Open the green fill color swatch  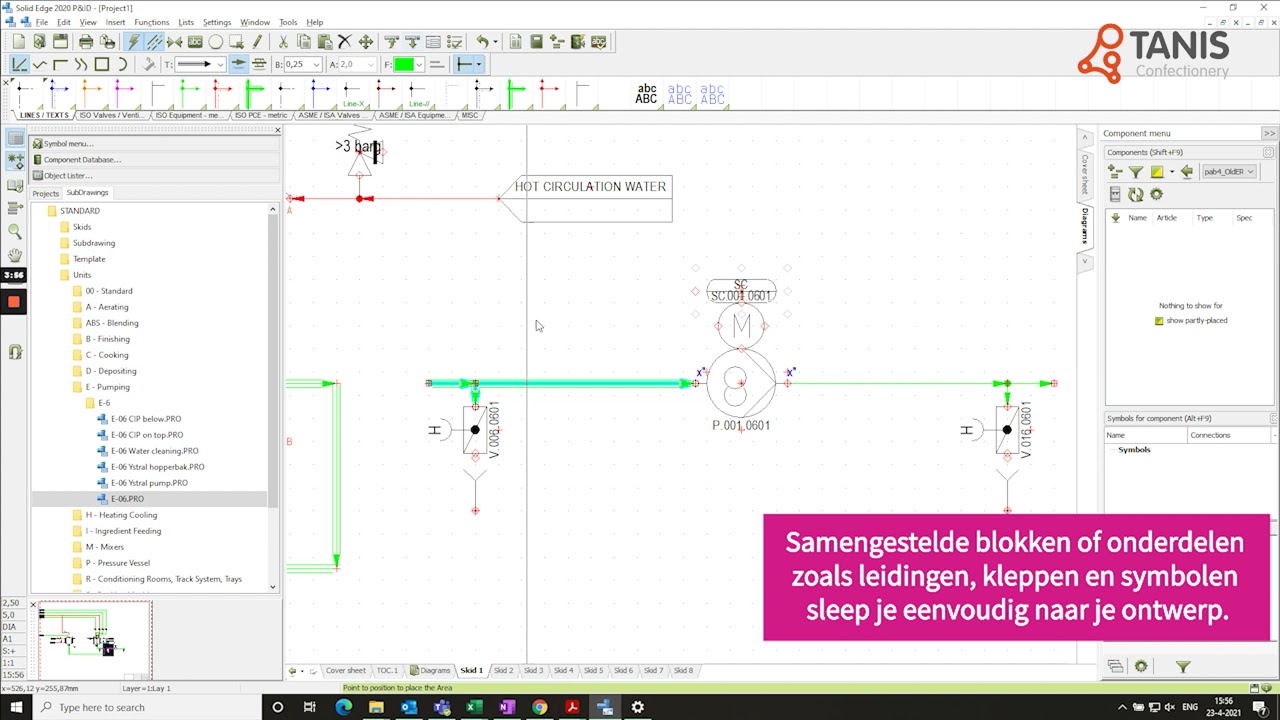tap(403, 64)
